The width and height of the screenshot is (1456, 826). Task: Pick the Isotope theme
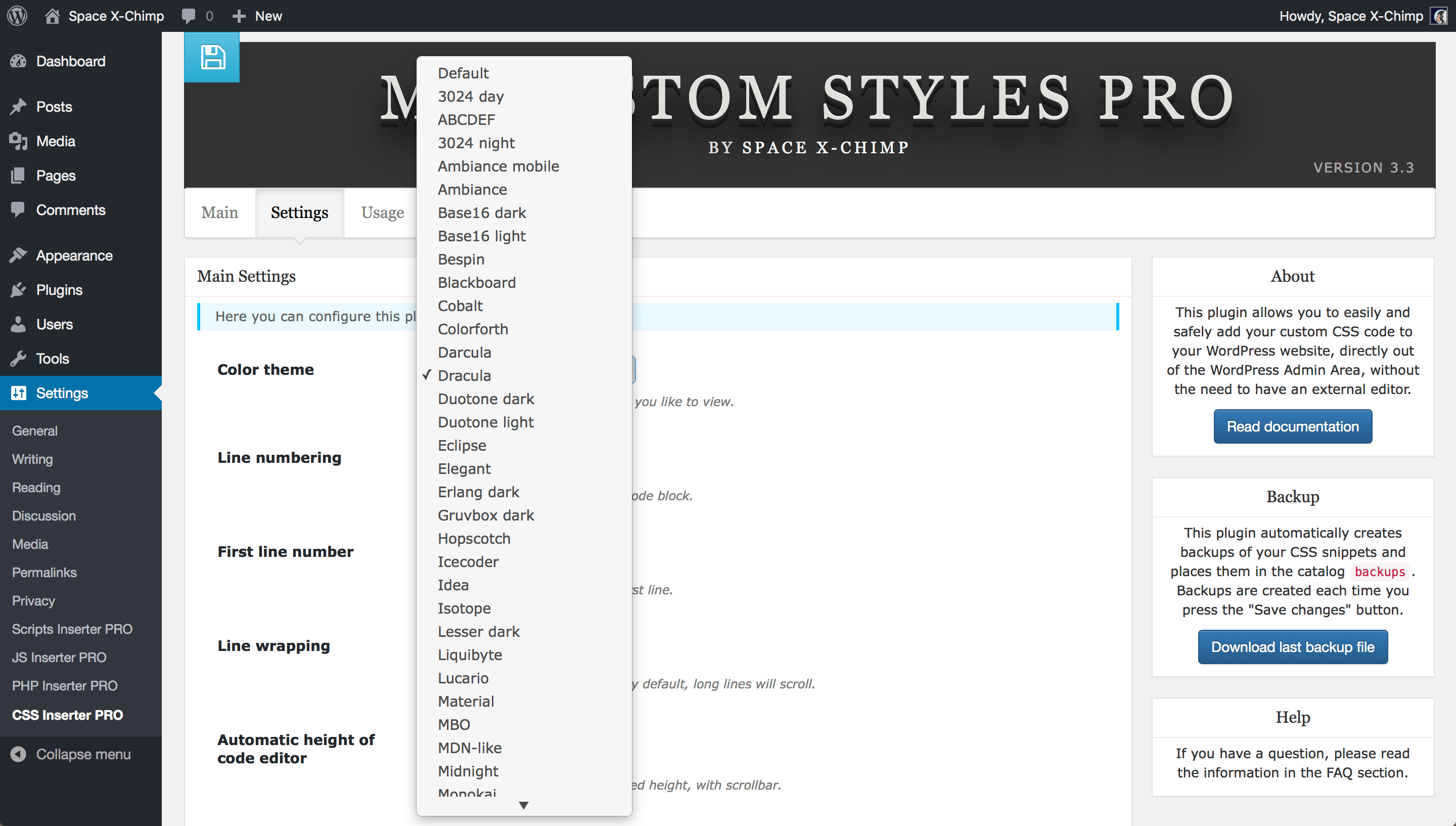[x=524, y=608]
